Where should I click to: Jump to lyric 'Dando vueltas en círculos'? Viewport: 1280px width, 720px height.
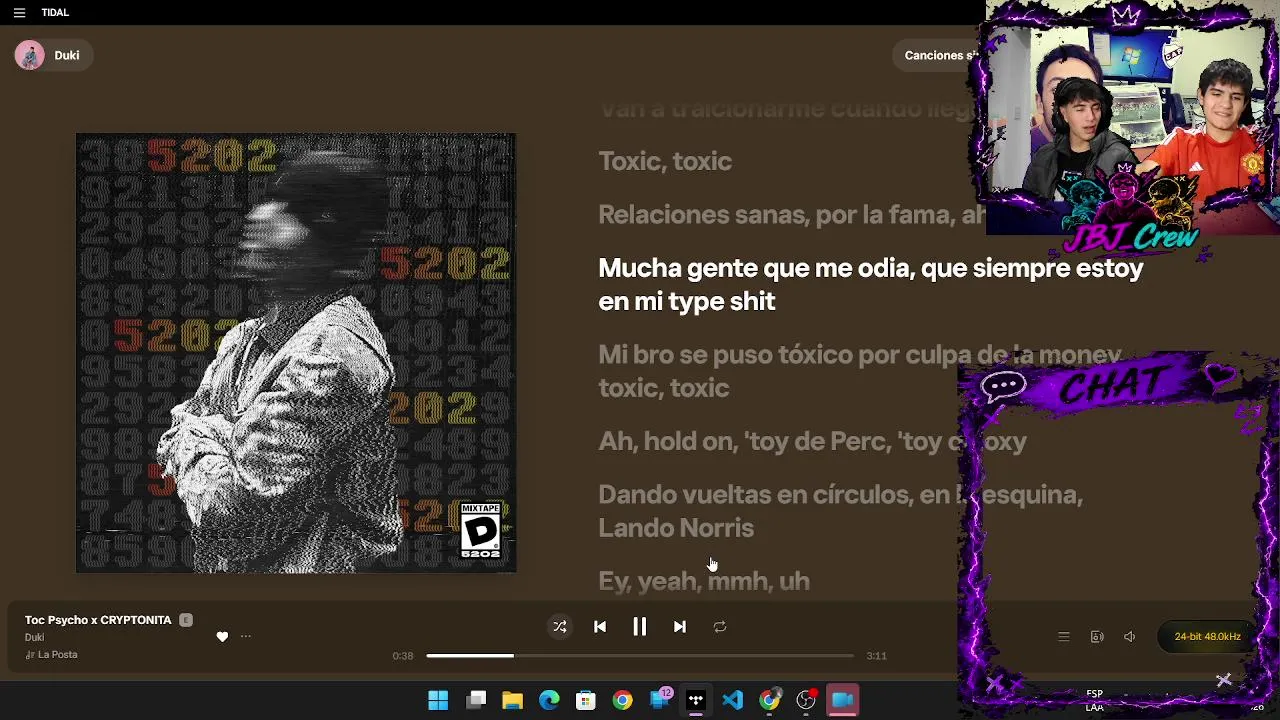click(x=840, y=511)
